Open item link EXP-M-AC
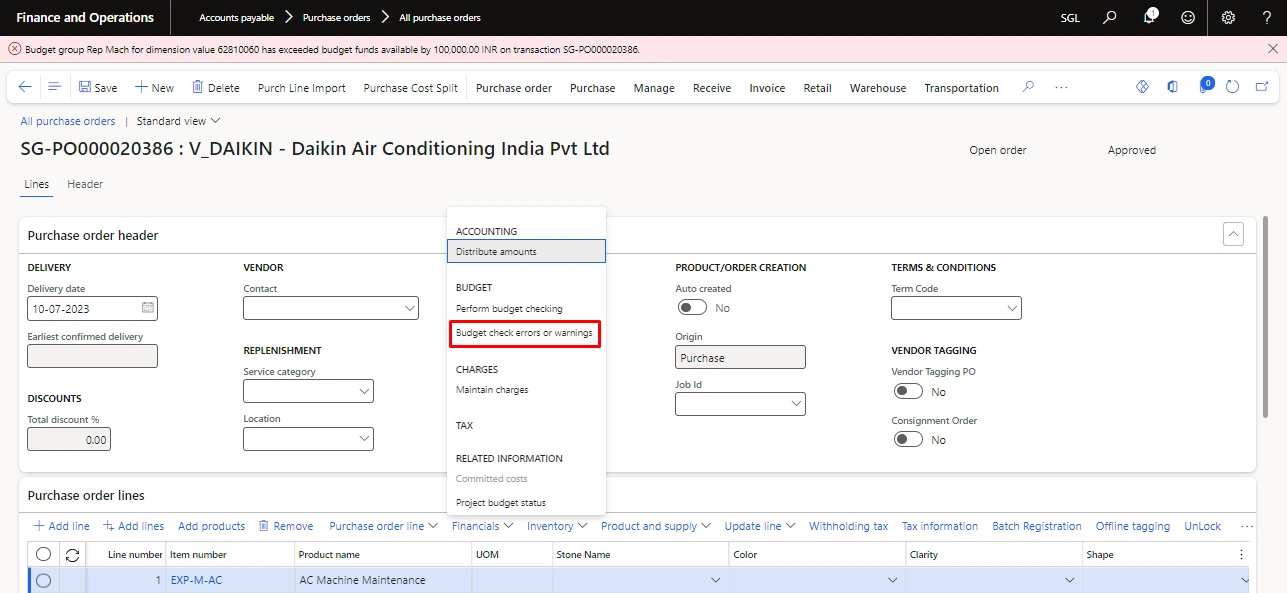This screenshot has height=593, width=1287. point(196,580)
